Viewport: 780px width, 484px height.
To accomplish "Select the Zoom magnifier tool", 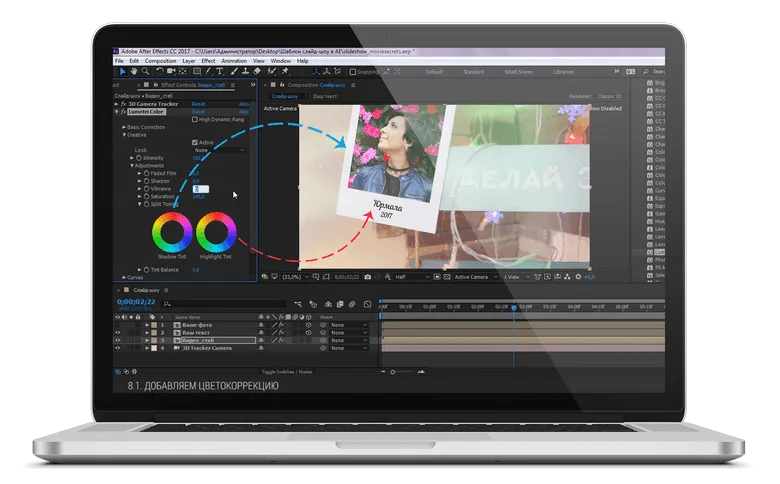I will click(146, 72).
